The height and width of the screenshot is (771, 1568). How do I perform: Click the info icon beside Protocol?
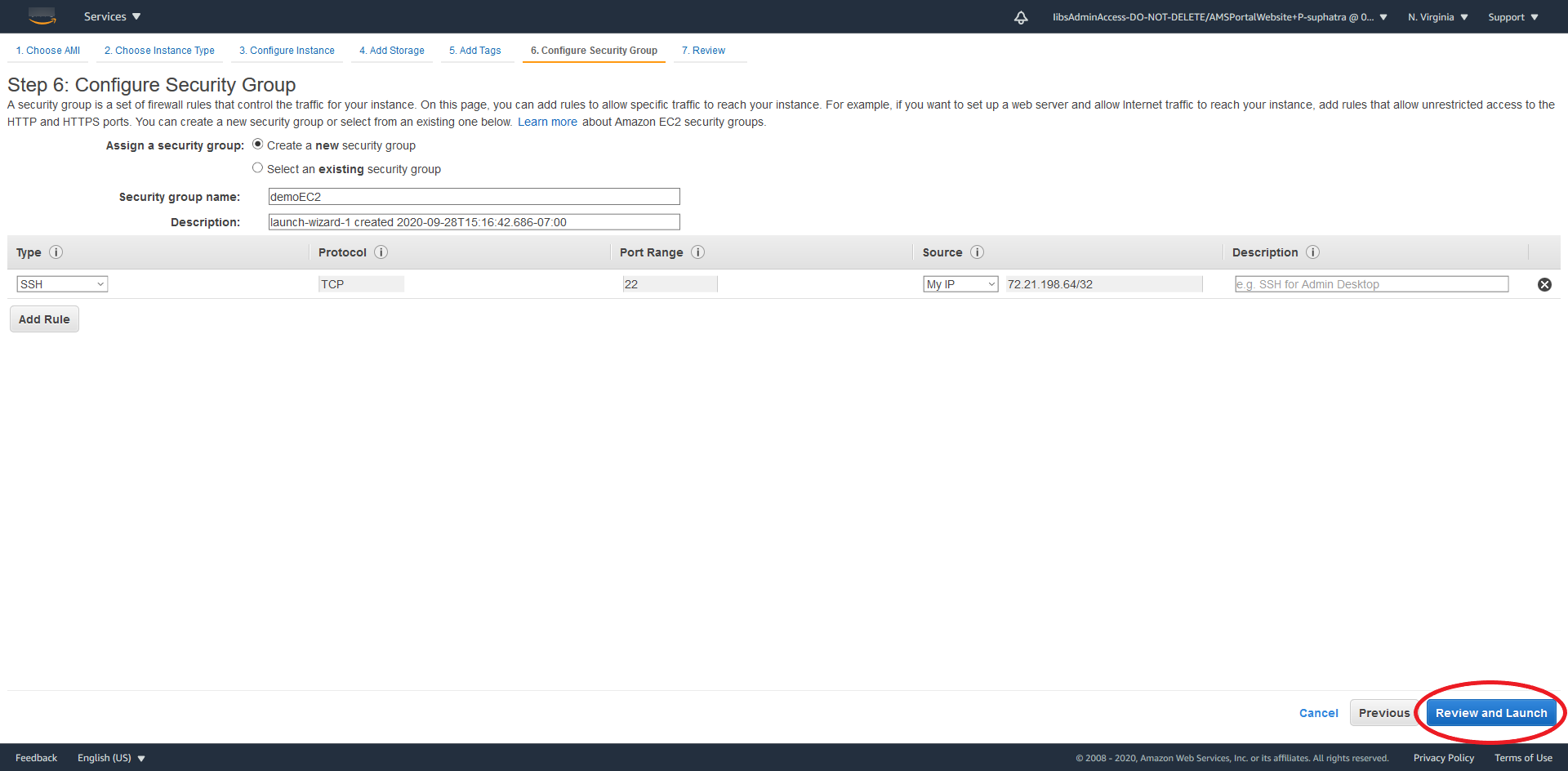tap(381, 252)
